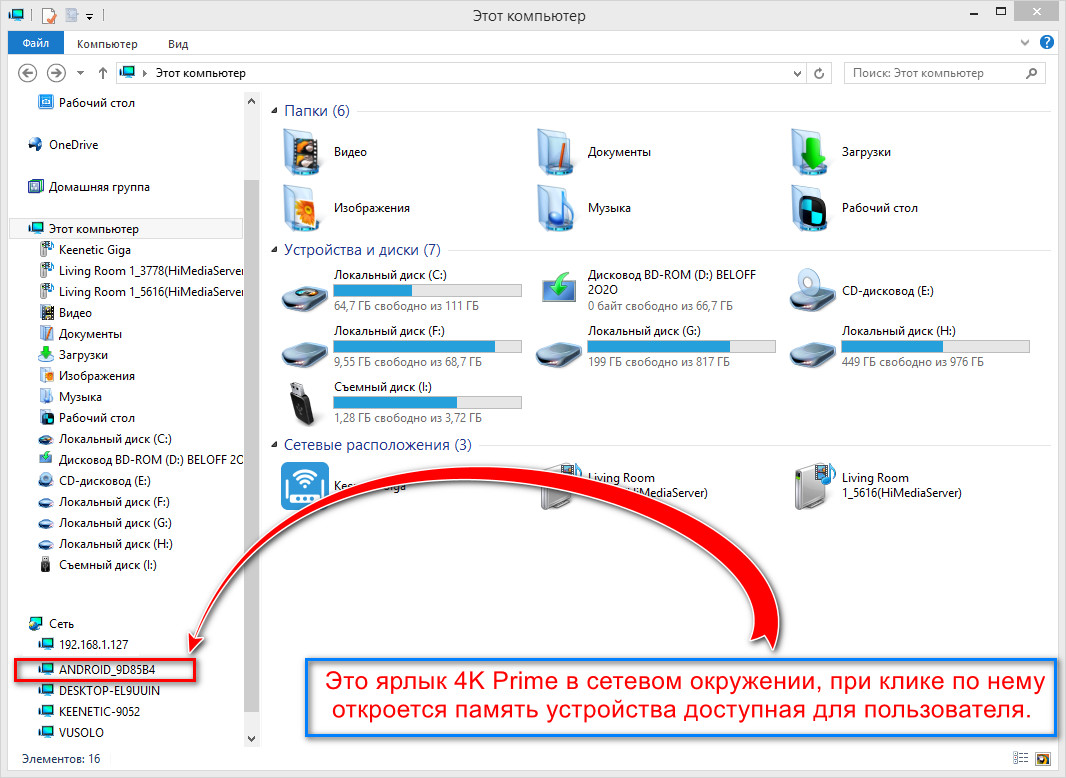This screenshot has width=1066, height=778.
Task: Switch to the Вид ribbon tab
Action: (x=178, y=44)
